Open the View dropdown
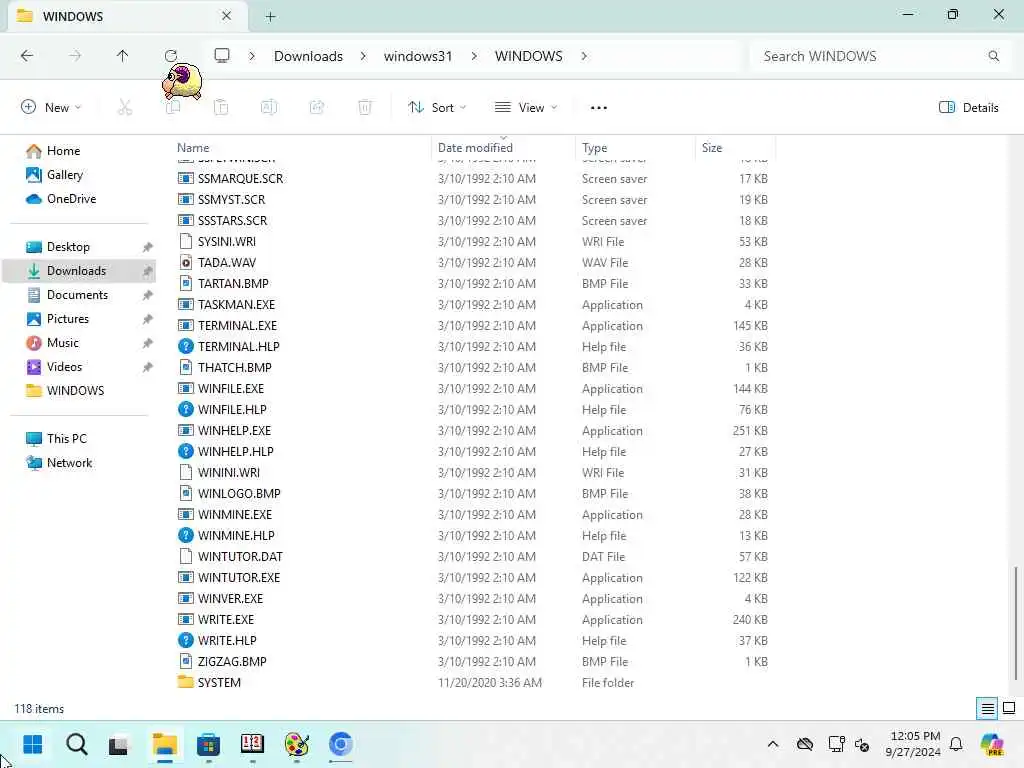 coord(526,108)
